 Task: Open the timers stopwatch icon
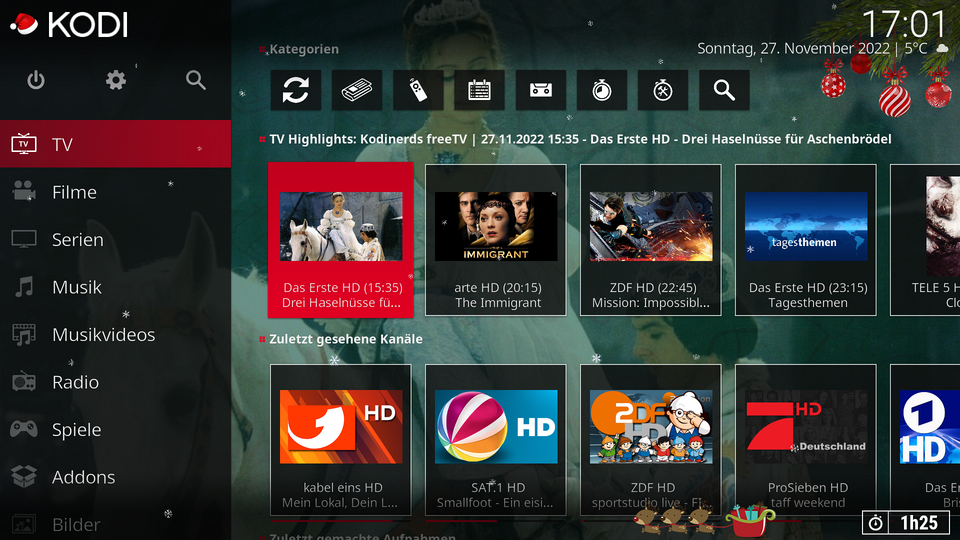click(x=602, y=90)
